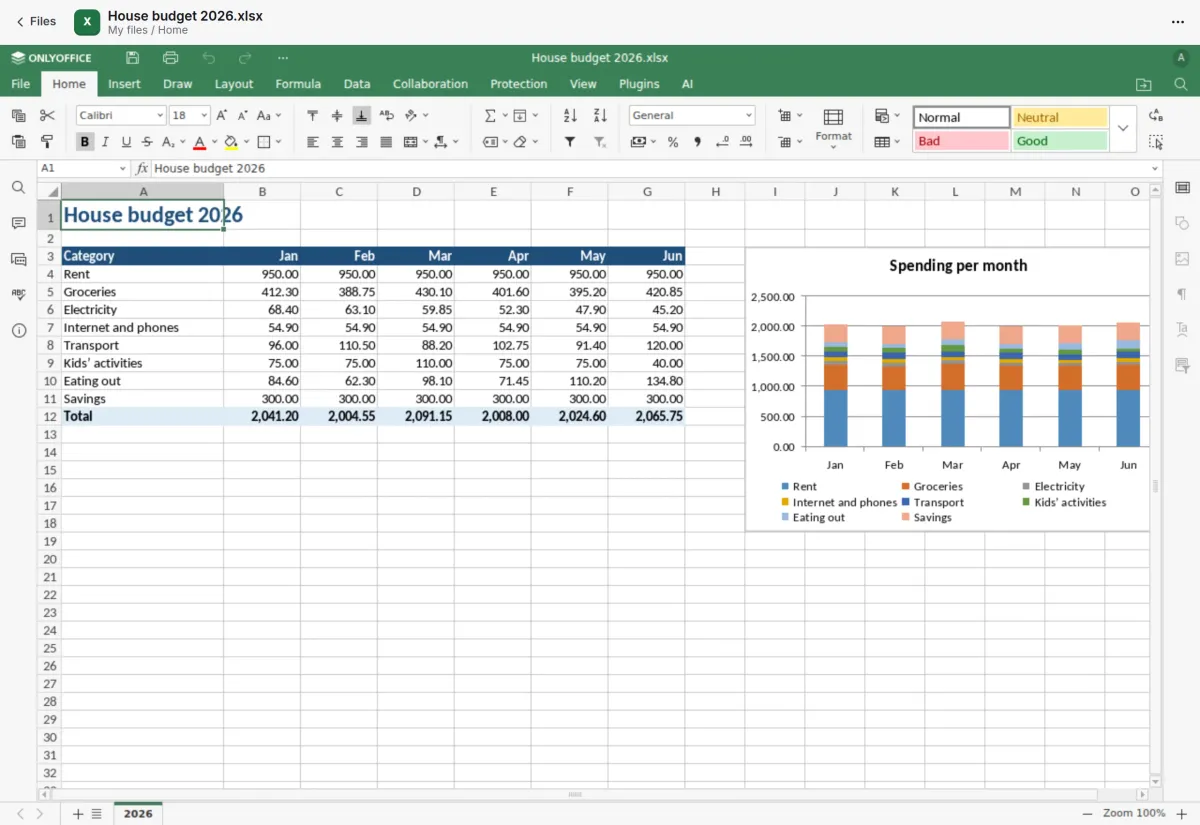Align cell content to top
The height and width of the screenshot is (825, 1200).
tap(313, 116)
